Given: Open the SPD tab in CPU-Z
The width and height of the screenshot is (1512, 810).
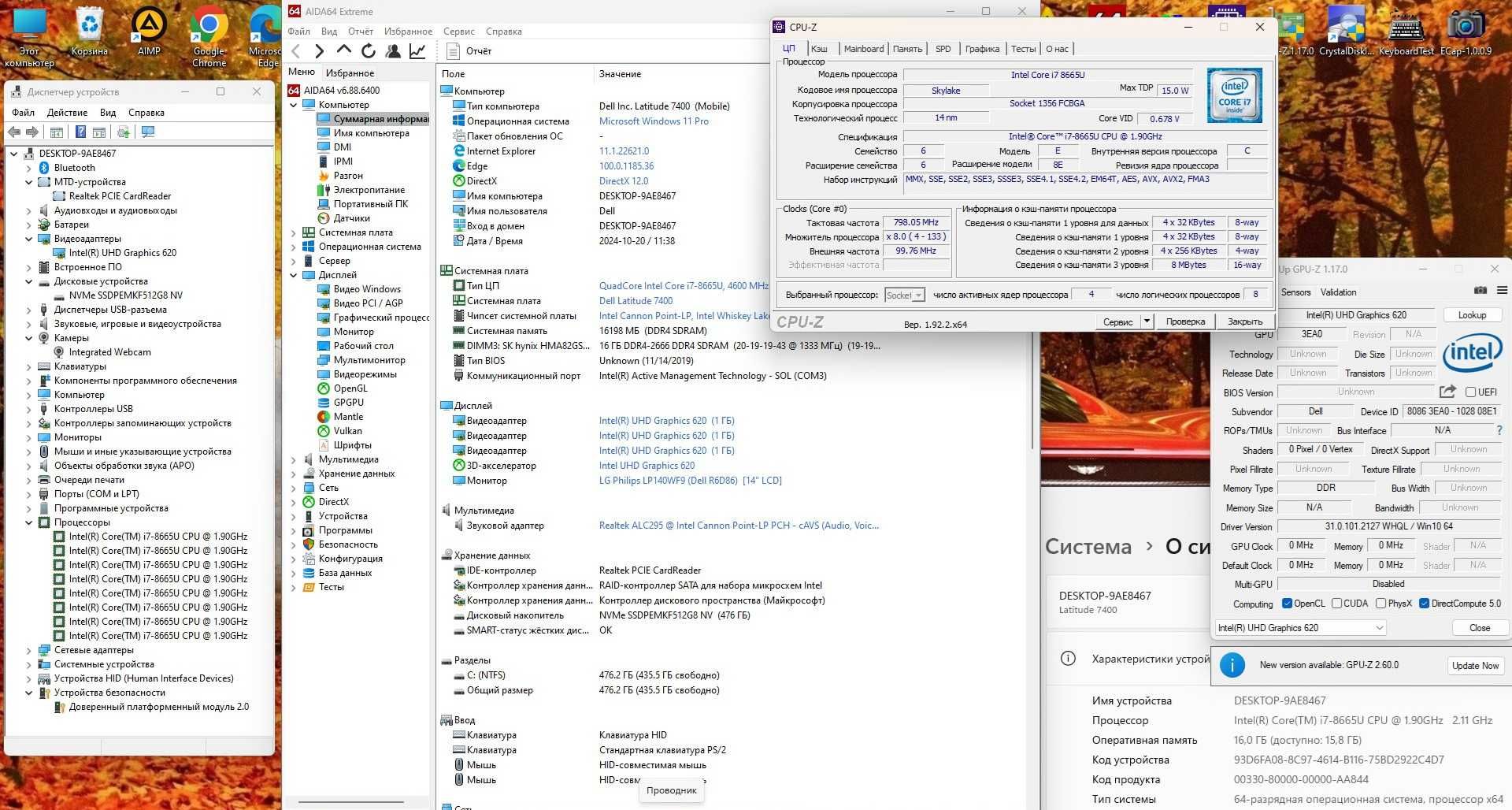Looking at the screenshot, I should click(943, 49).
